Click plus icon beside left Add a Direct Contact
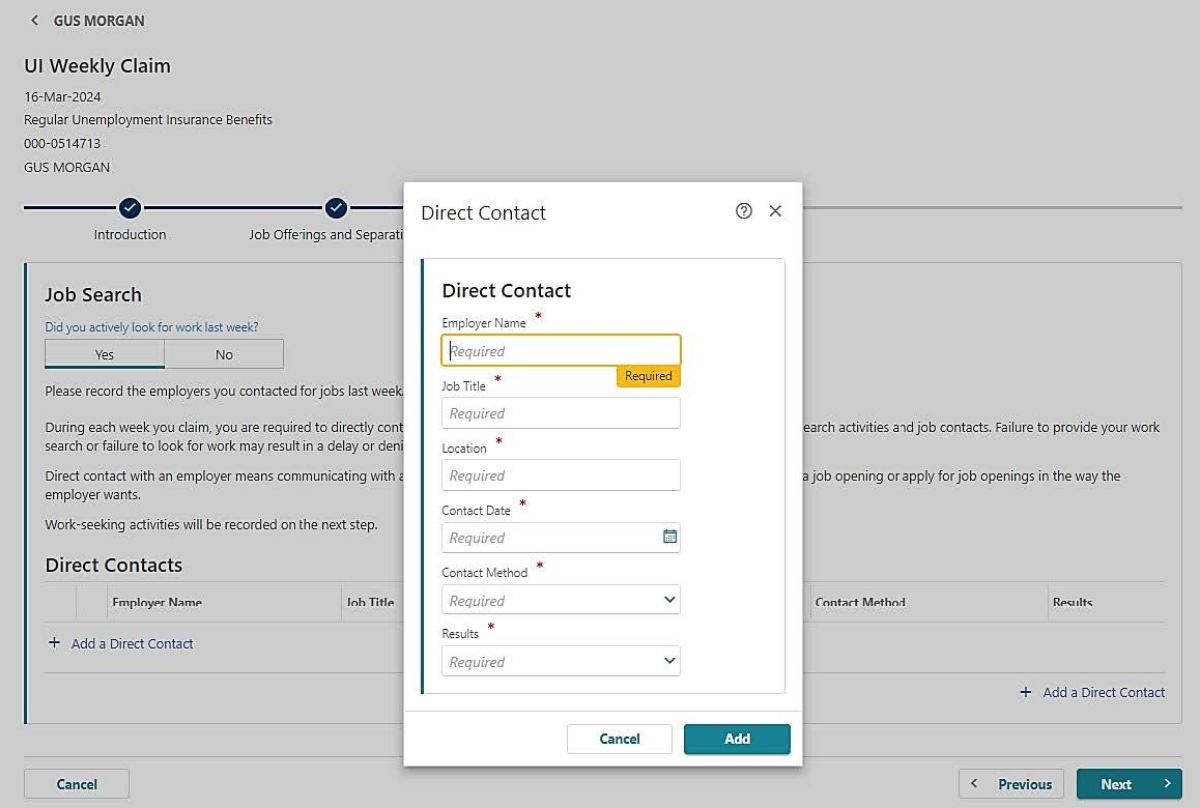Image resolution: width=1200 pixels, height=808 pixels. (x=54, y=644)
